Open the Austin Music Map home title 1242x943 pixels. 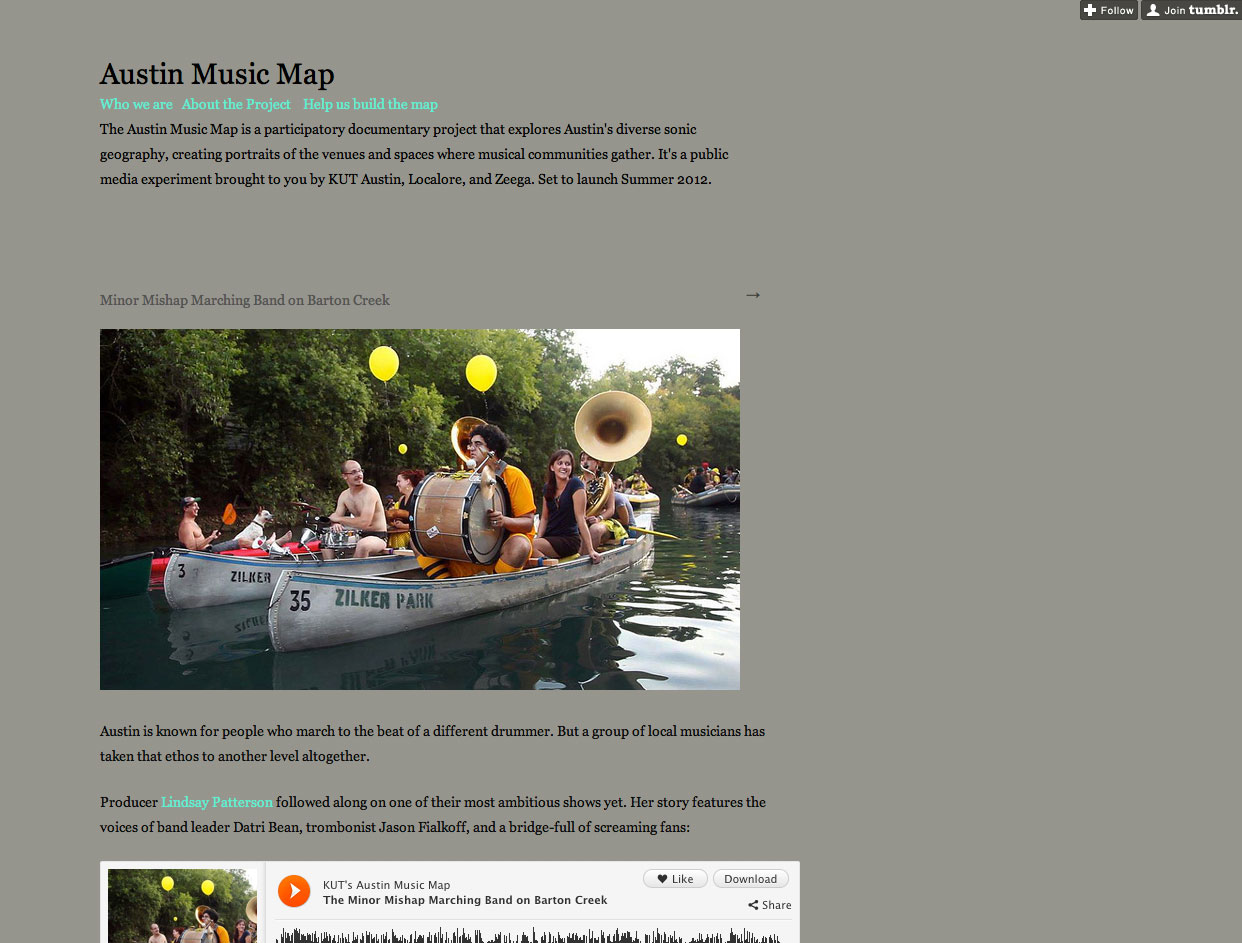pyautogui.click(x=217, y=74)
